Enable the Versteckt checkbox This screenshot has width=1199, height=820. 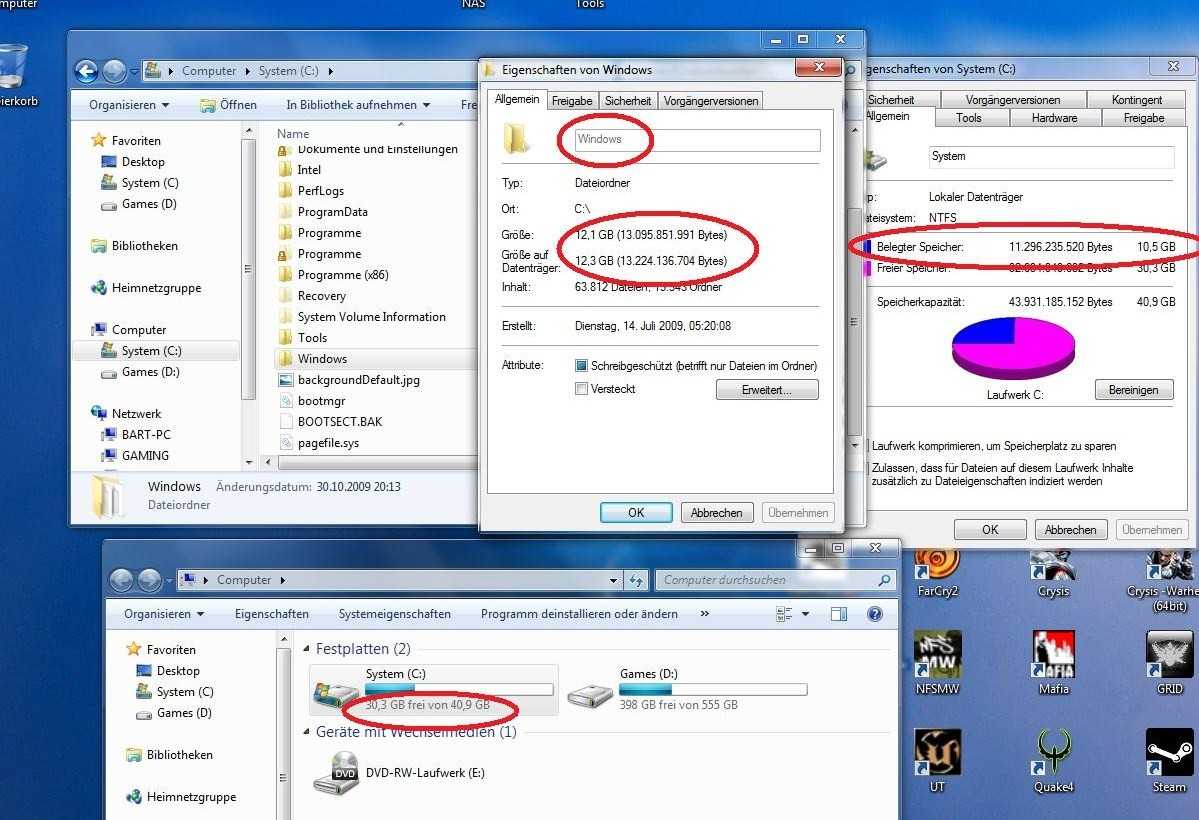click(581, 389)
